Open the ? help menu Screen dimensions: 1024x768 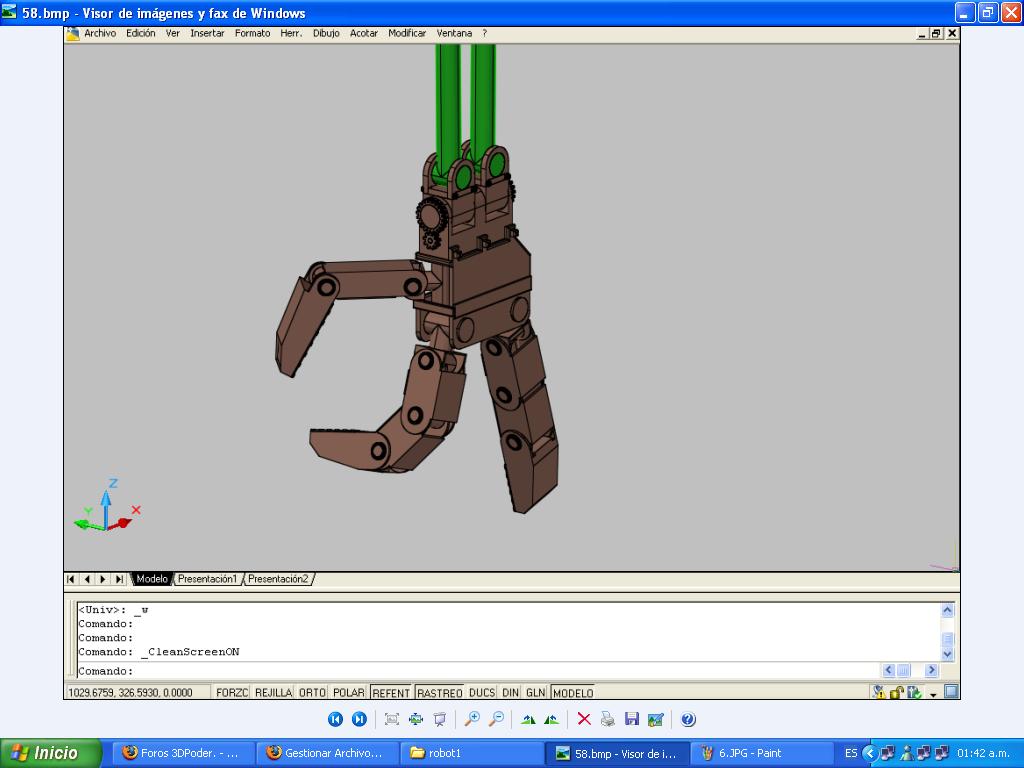click(485, 33)
